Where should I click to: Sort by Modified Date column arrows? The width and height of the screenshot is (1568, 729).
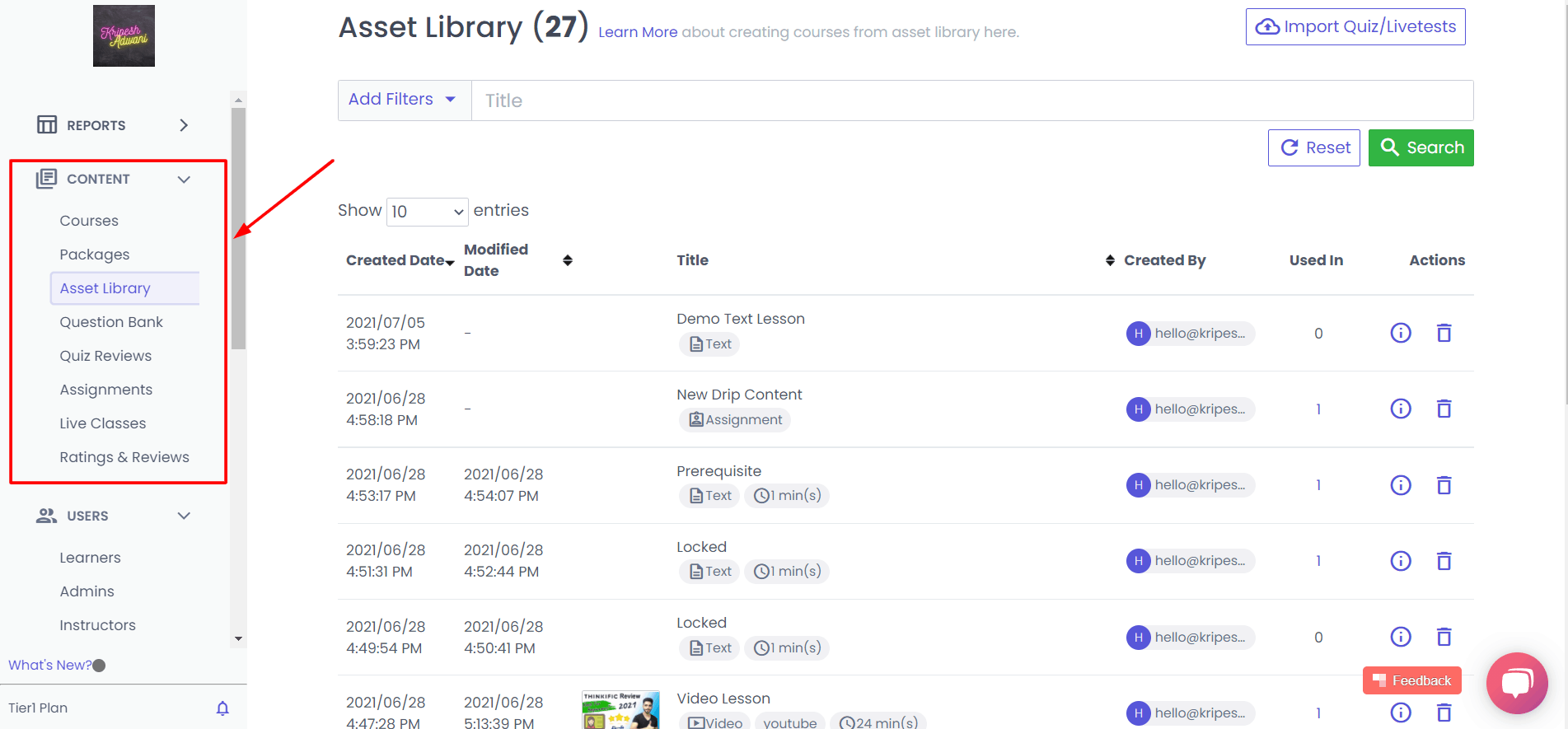tap(567, 260)
